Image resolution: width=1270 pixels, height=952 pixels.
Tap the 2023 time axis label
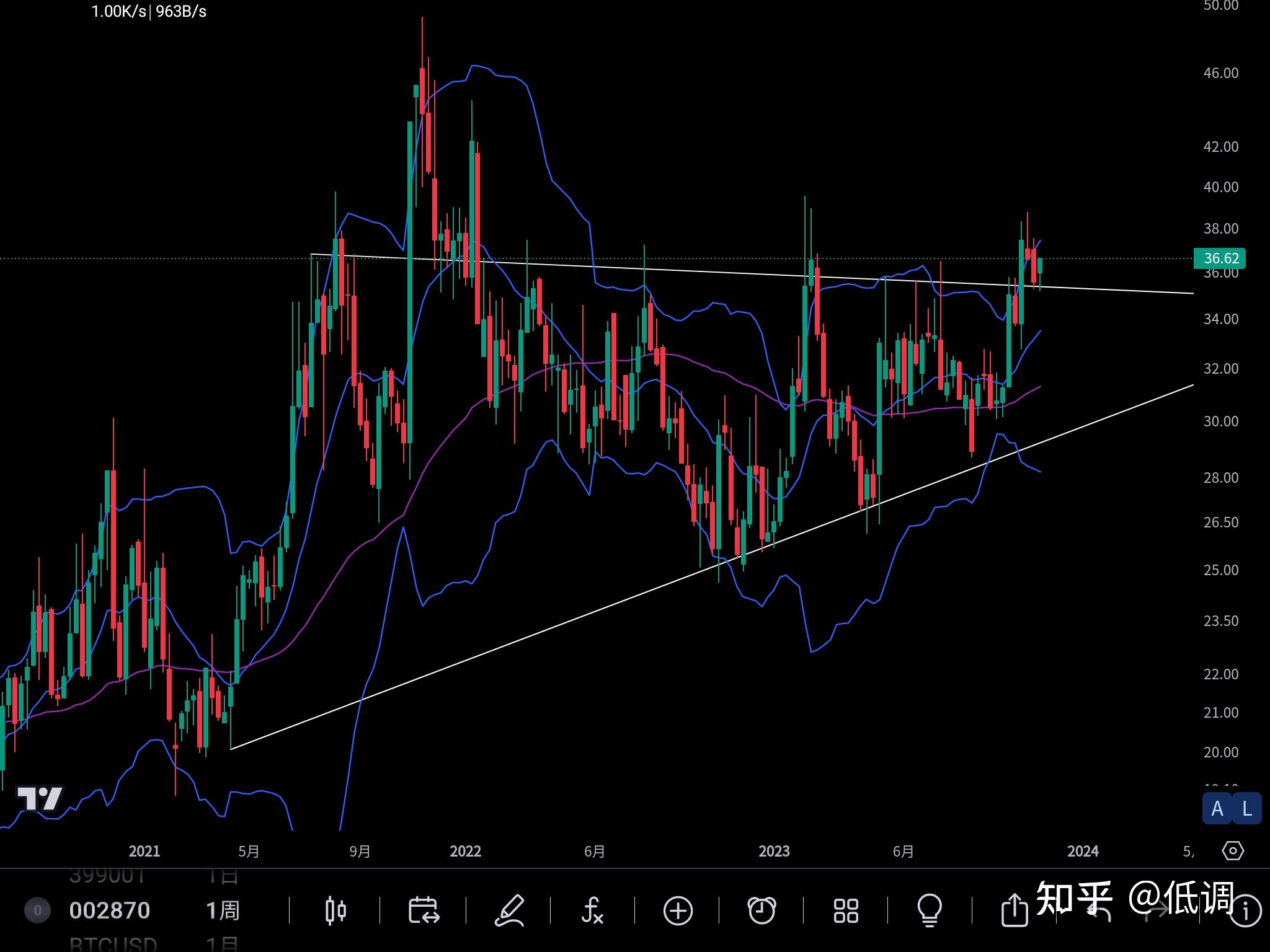(774, 851)
